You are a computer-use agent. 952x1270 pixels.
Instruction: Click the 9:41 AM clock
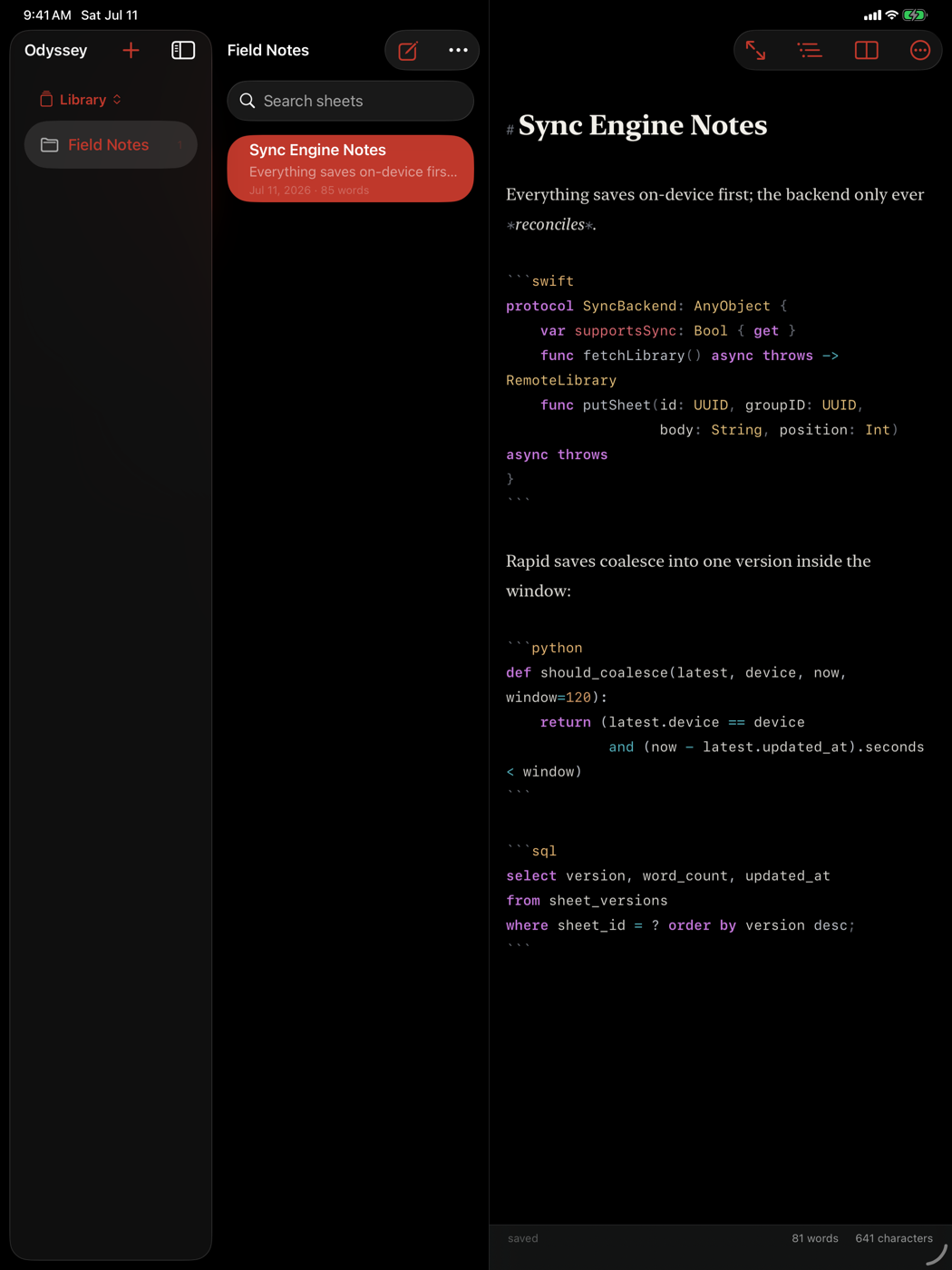47,15
